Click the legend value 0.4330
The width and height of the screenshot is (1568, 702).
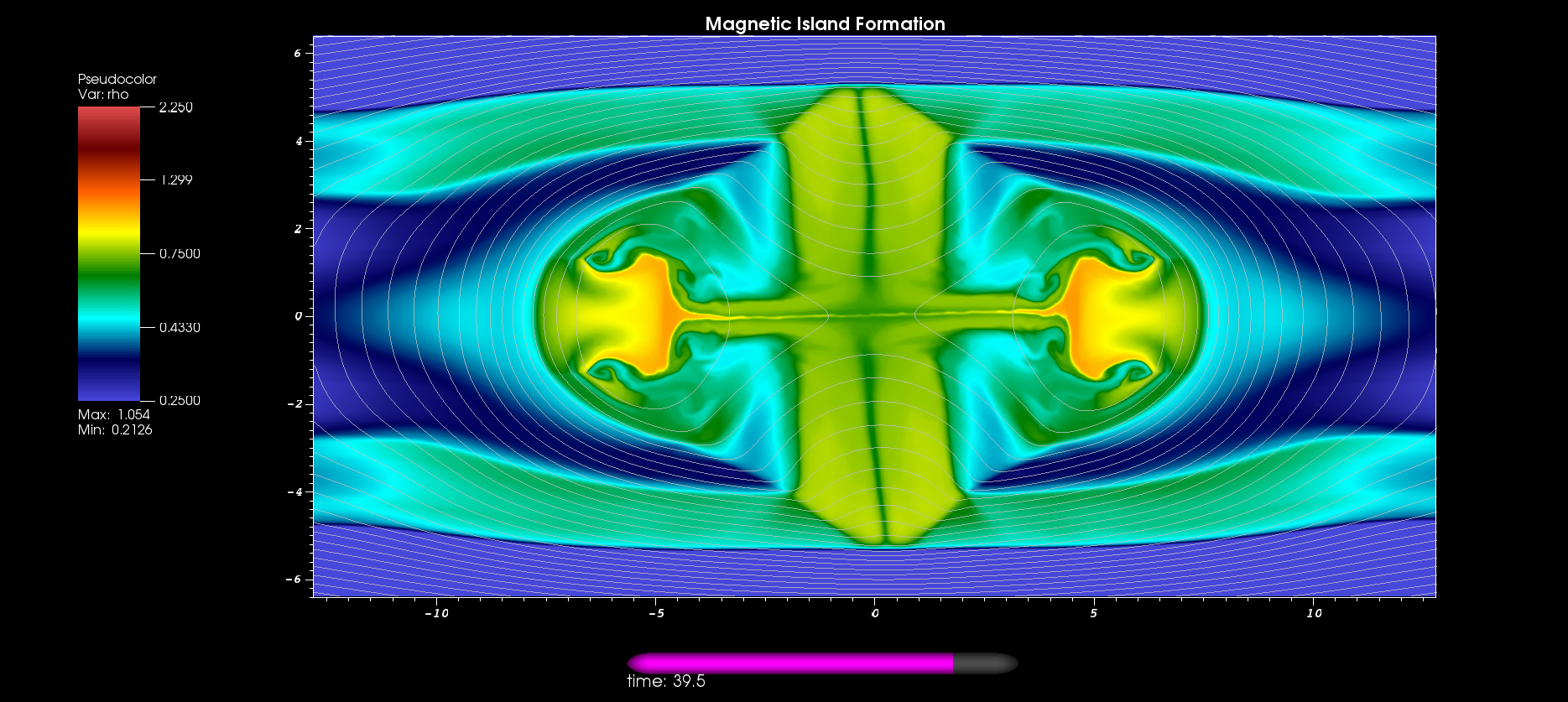180,327
